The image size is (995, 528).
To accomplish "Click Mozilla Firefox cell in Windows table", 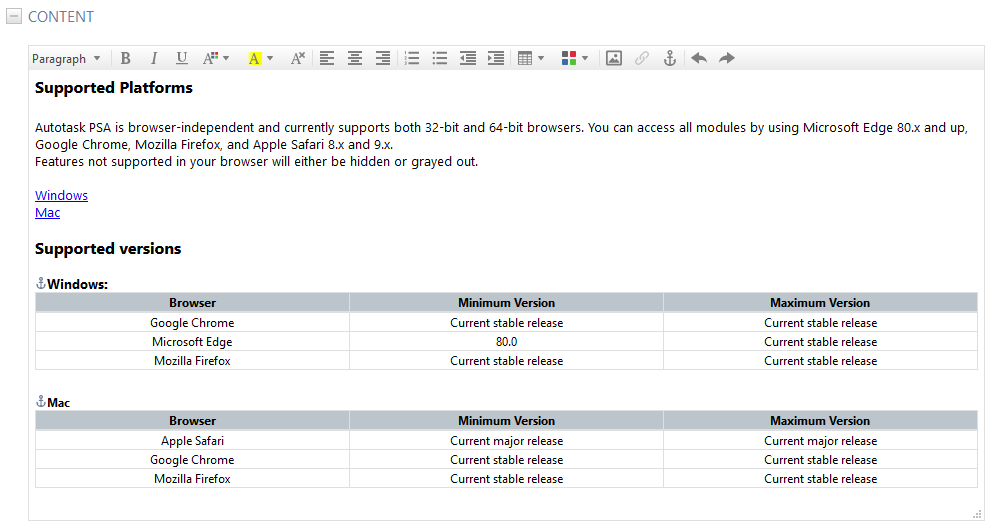I will [192, 361].
